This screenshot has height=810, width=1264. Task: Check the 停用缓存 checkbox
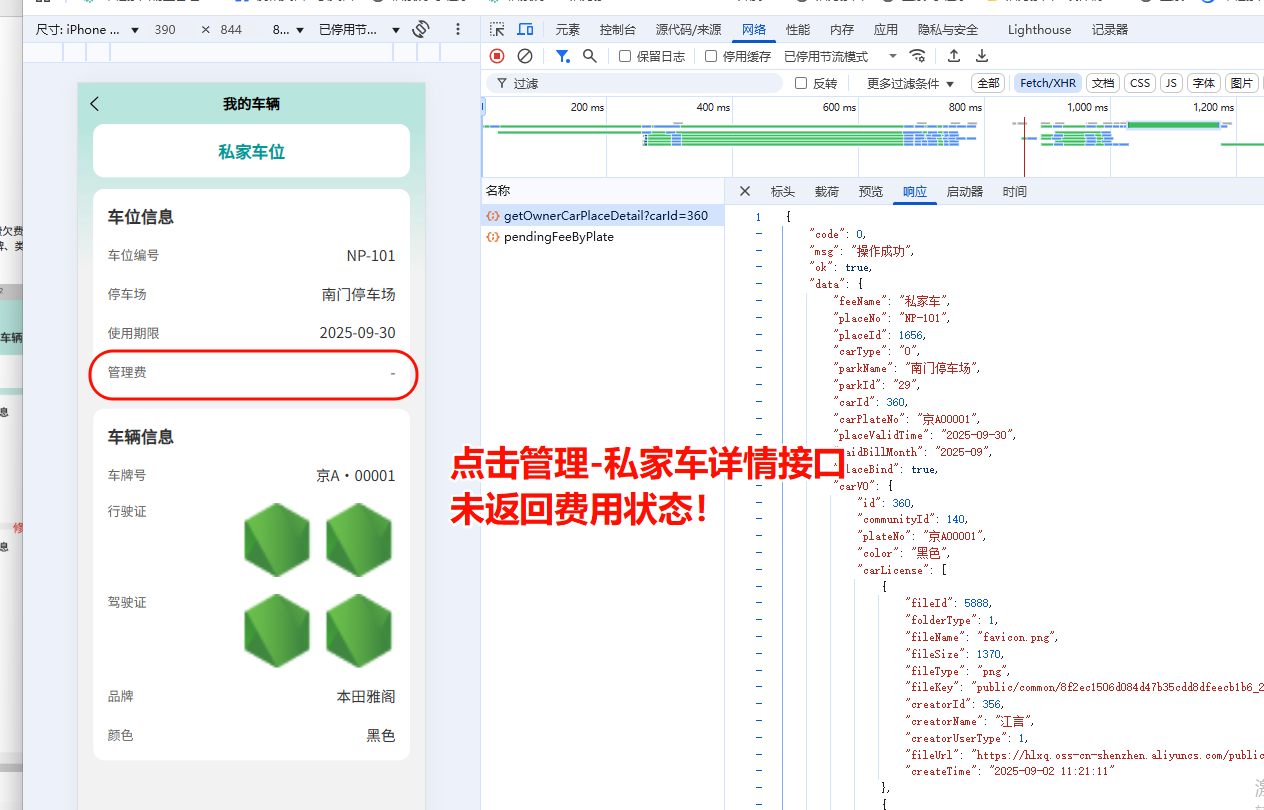[x=711, y=57]
